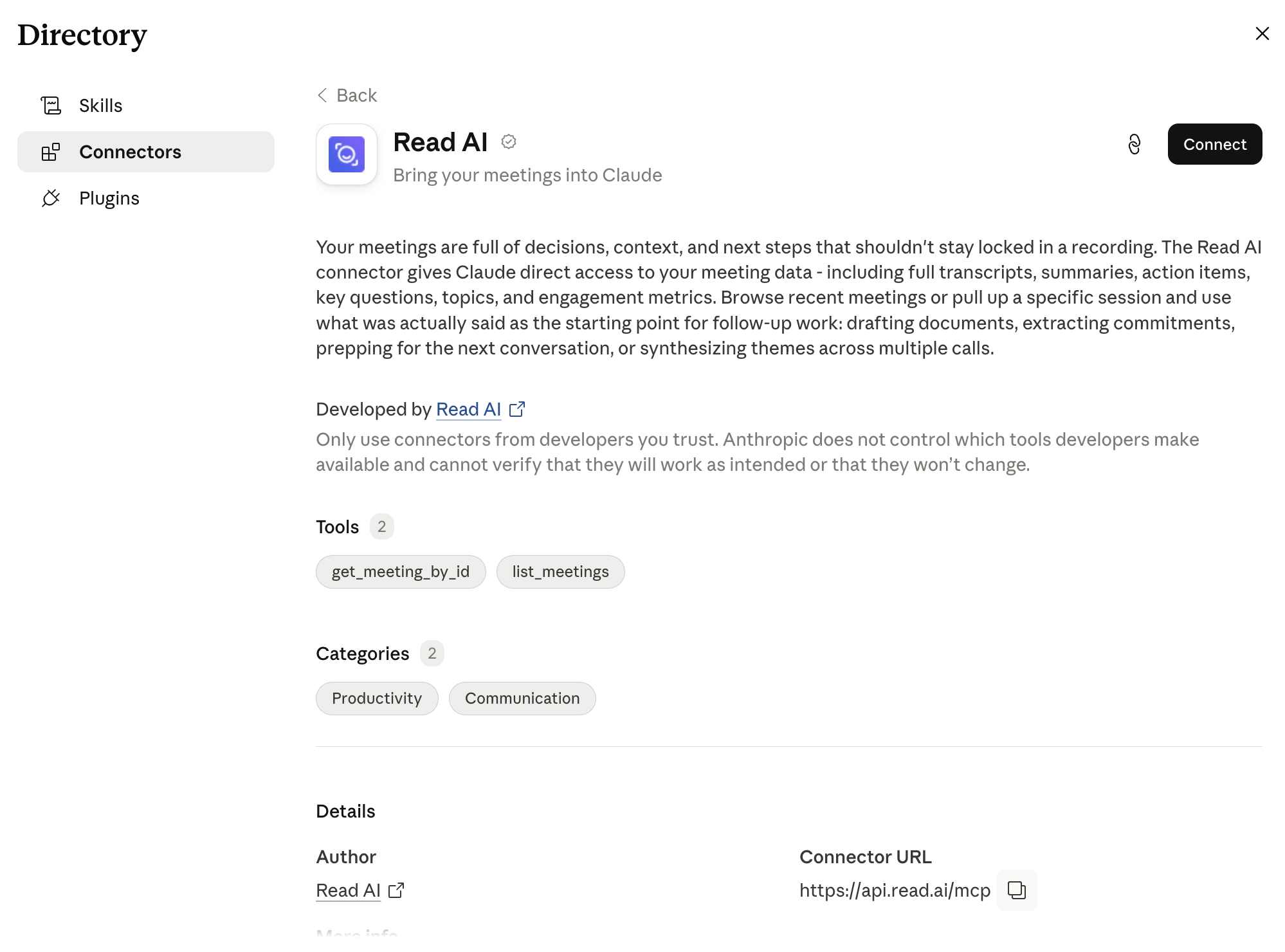Select the Connectors section
The height and width of the screenshot is (952, 1285).
pos(146,152)
